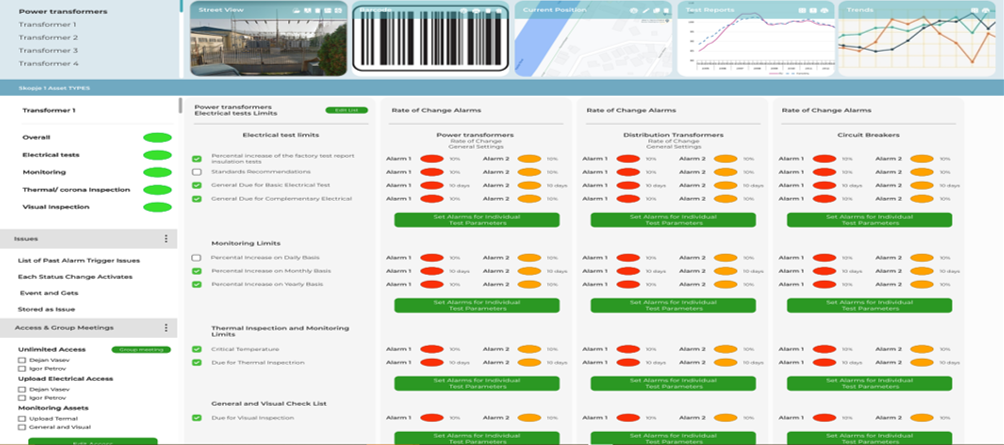Select Transformer 3 in the Power transformers list
Screen dimensions: 1004x445
click(48, 50)
